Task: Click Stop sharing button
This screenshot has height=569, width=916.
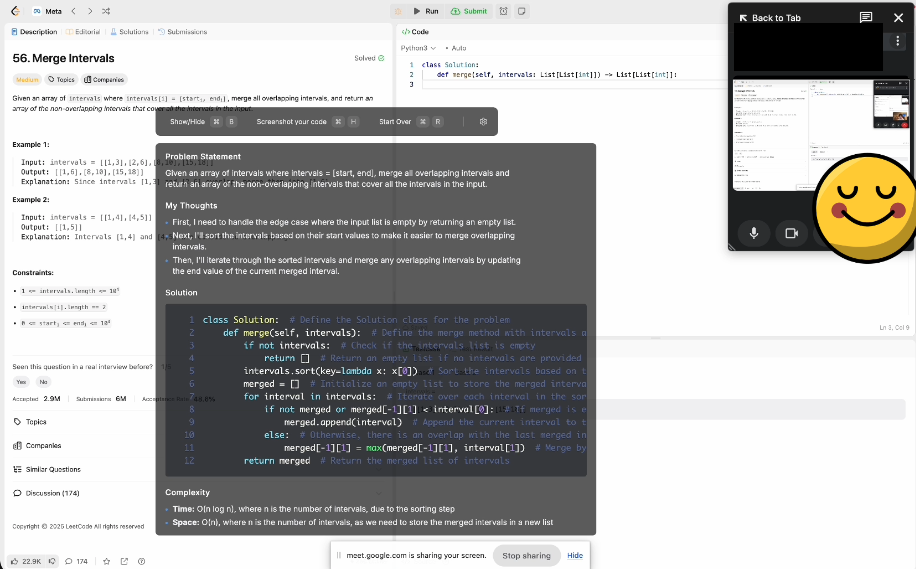Action: pyautogui.click(x=526, y=556)
